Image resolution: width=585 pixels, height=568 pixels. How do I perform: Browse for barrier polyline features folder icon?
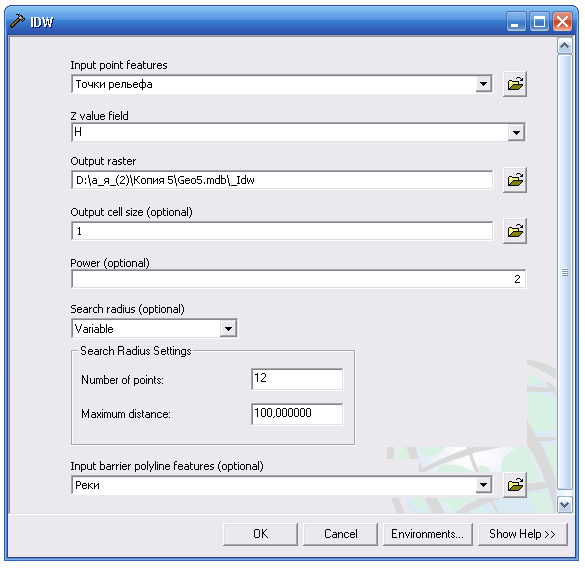tap(515, 485)
